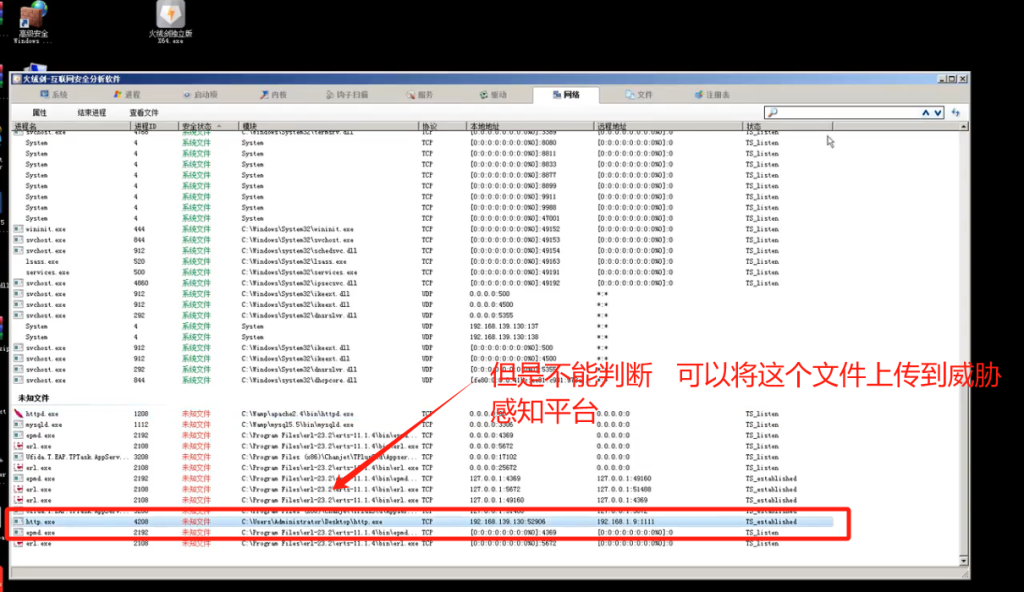Click scrollbar up arrow in list
Viewport: 1024px width, 592px height.
[x=963, y=126]
